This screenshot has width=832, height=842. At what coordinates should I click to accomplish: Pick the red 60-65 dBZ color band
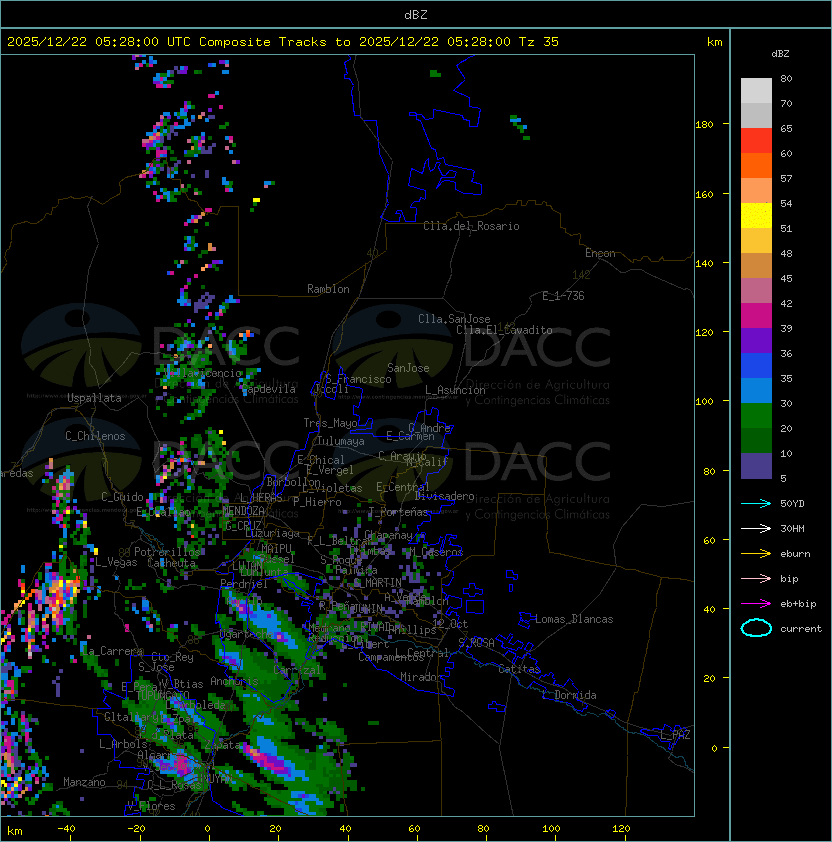(x=756, y=141)
